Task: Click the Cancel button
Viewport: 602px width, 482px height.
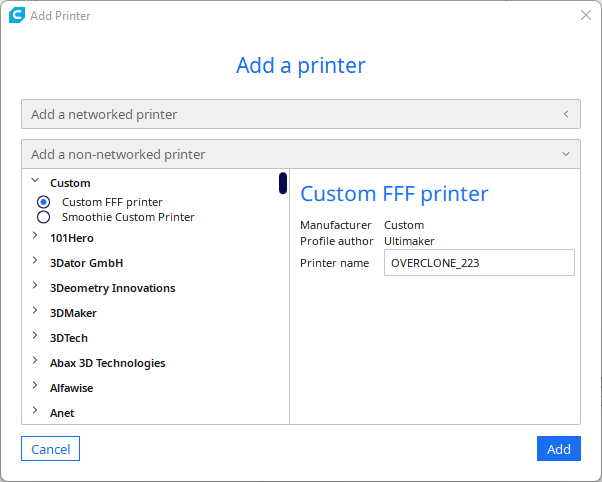Action: (51, 449)
